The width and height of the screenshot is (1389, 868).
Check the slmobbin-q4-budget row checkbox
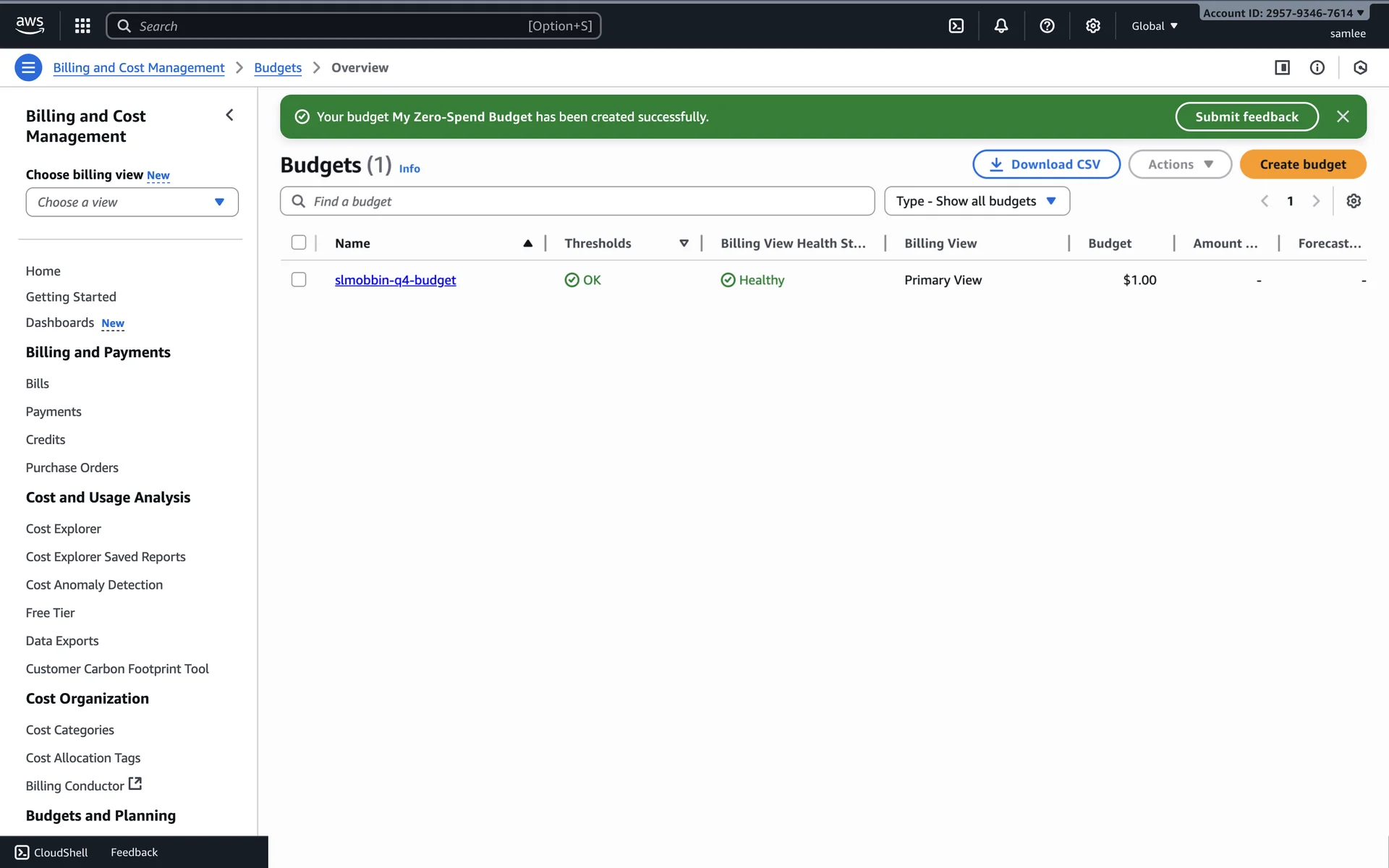(299, 279)
